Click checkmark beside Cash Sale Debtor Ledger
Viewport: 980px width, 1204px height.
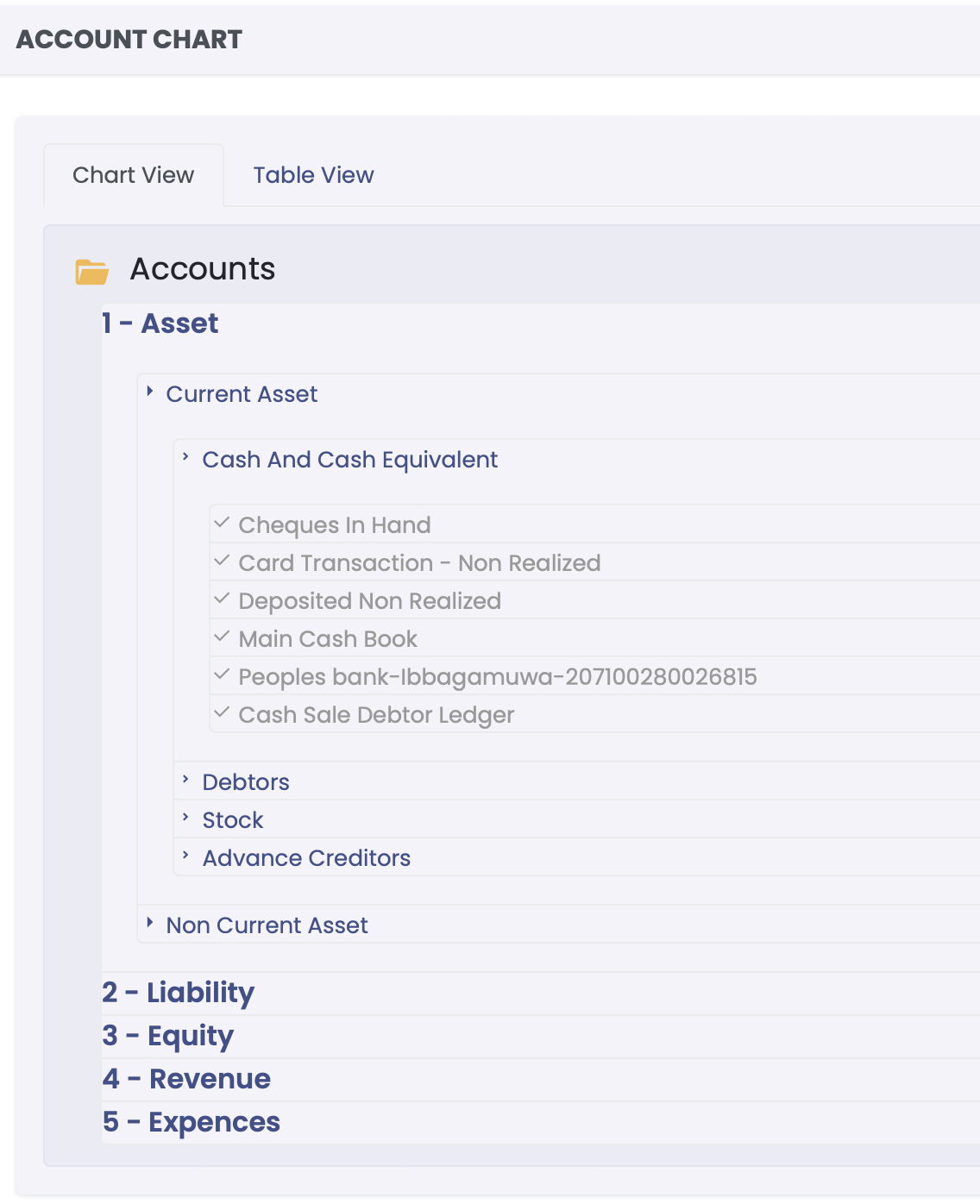pos(222,713)
